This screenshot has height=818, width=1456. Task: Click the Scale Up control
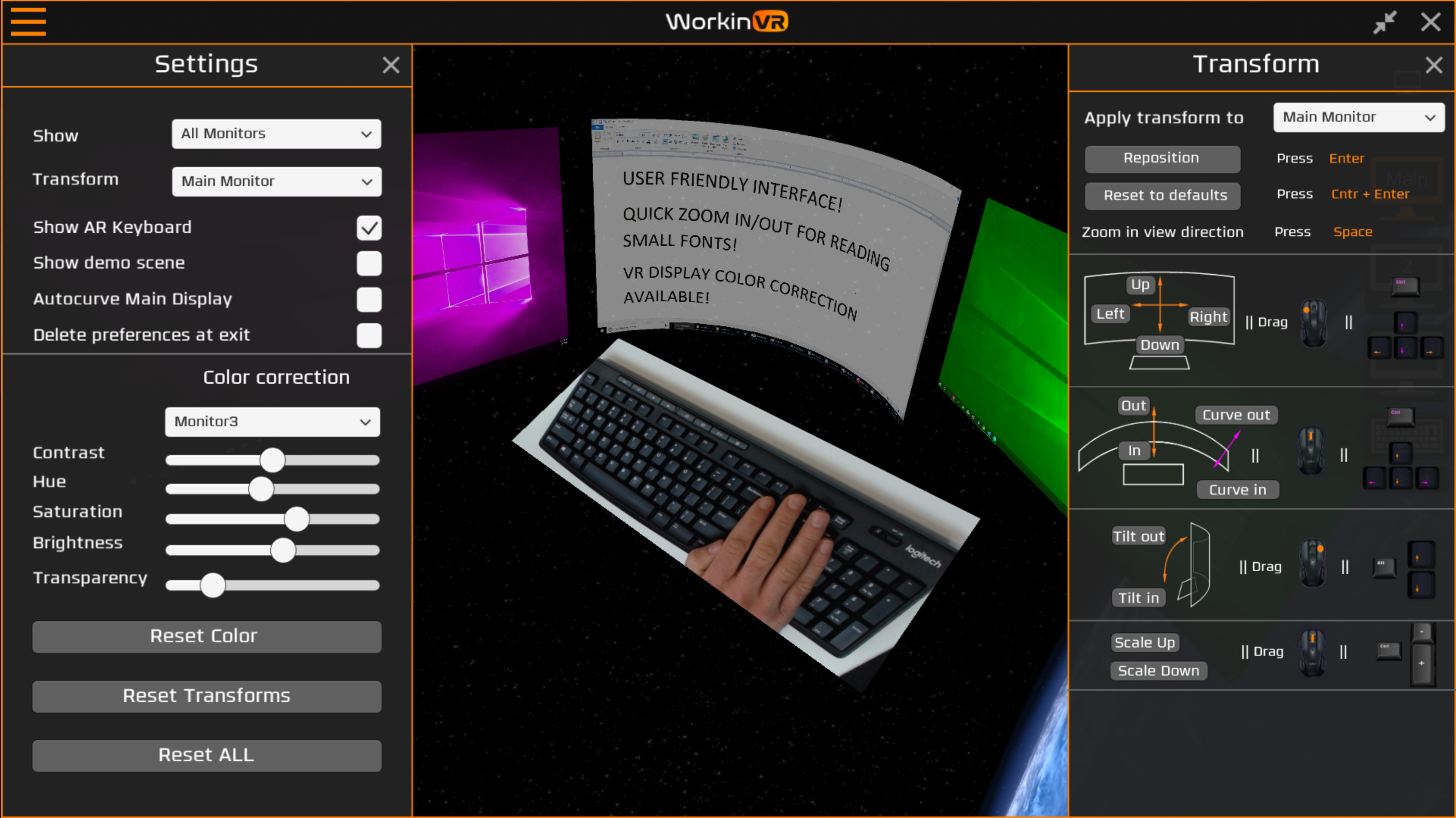[x=1144, y=642]
